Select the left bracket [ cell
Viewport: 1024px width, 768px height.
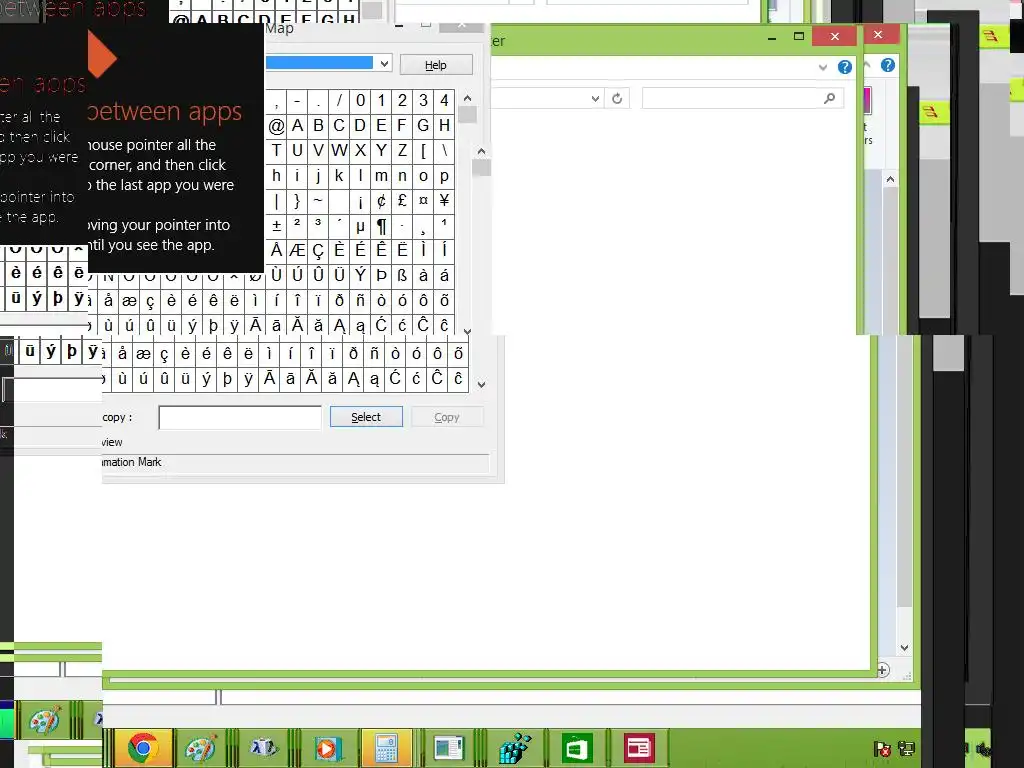click(423, 150)
